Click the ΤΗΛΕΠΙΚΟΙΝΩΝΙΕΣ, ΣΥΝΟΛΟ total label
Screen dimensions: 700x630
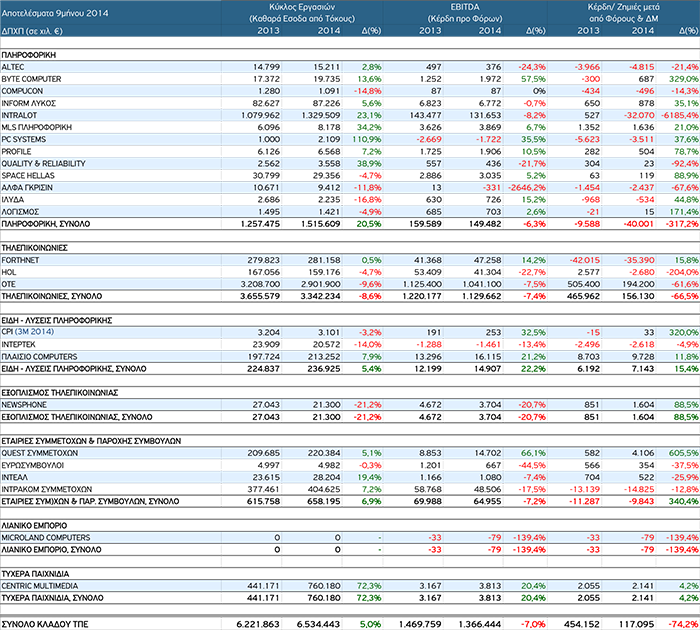52,296
